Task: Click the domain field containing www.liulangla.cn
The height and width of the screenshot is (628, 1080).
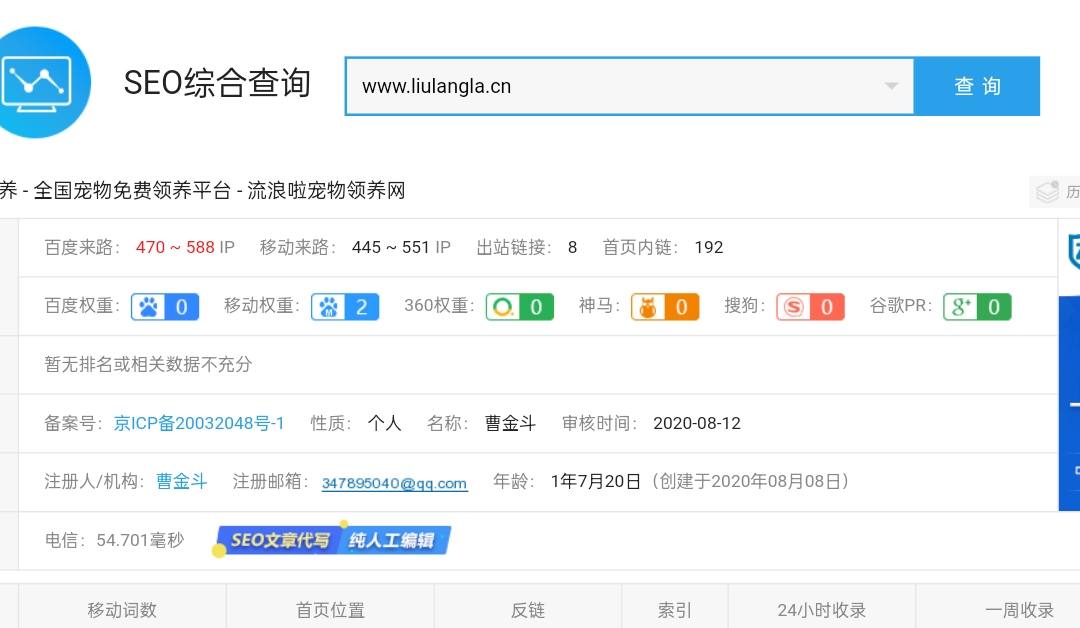Action: 610,86
